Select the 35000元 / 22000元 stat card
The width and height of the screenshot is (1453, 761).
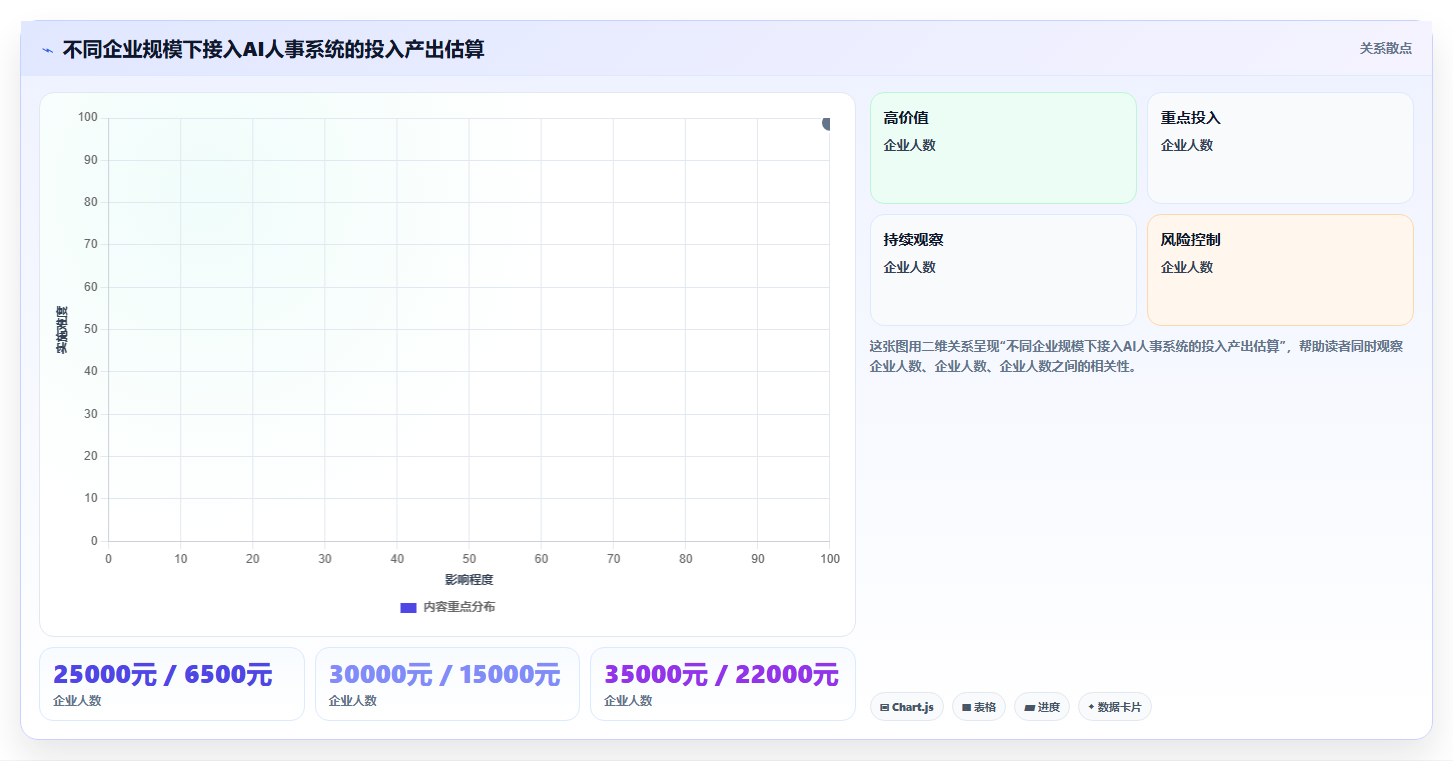click(x=723, y=684)
